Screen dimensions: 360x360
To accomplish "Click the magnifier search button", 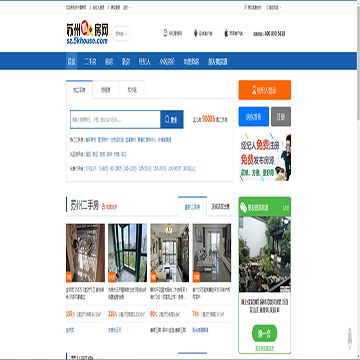I will (x=172, y=119).
